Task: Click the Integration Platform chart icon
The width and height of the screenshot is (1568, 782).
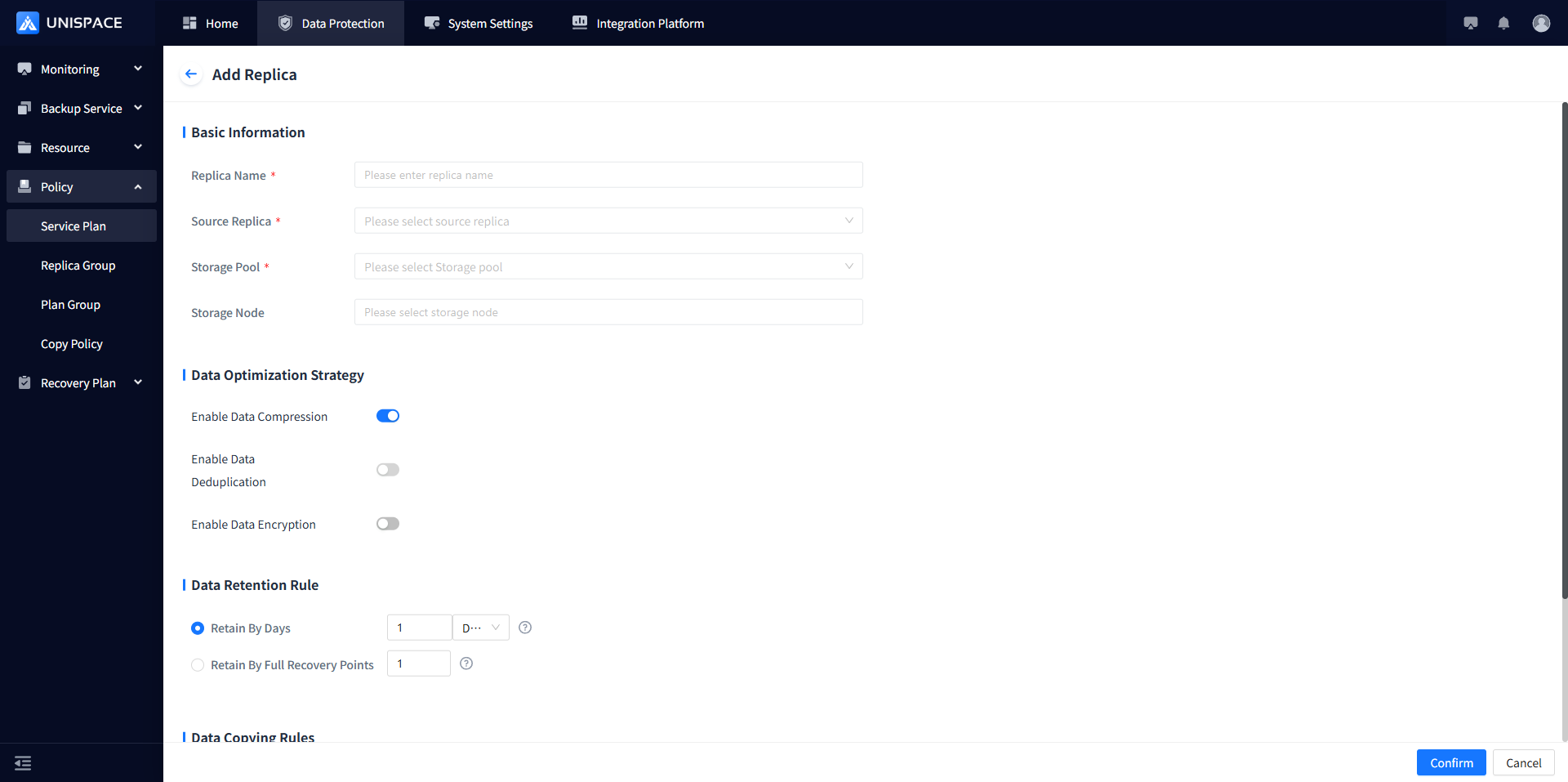Action: point(580,23)
